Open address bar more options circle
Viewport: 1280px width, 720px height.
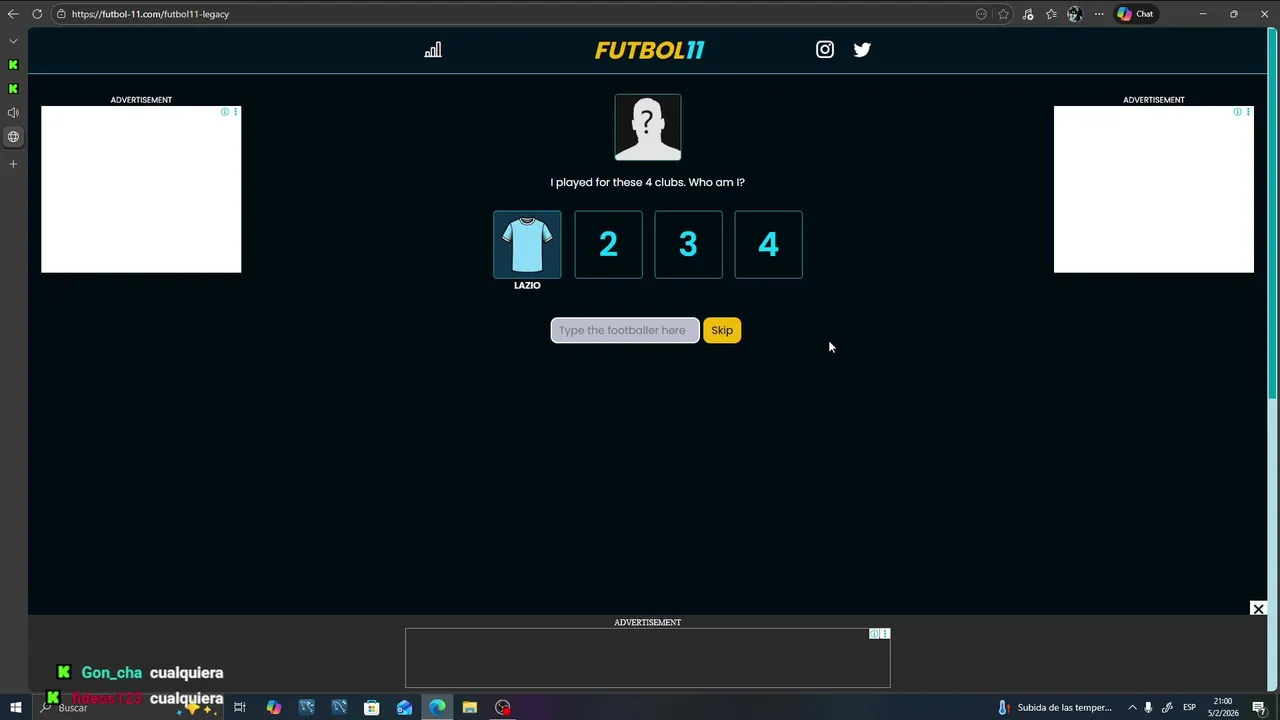coord(981,14)
